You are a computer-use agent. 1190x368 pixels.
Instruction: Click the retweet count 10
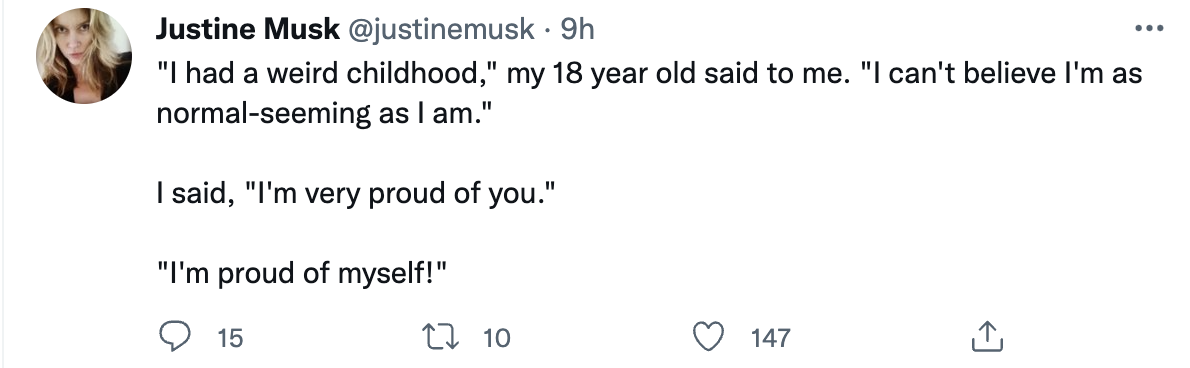point(497,338)
